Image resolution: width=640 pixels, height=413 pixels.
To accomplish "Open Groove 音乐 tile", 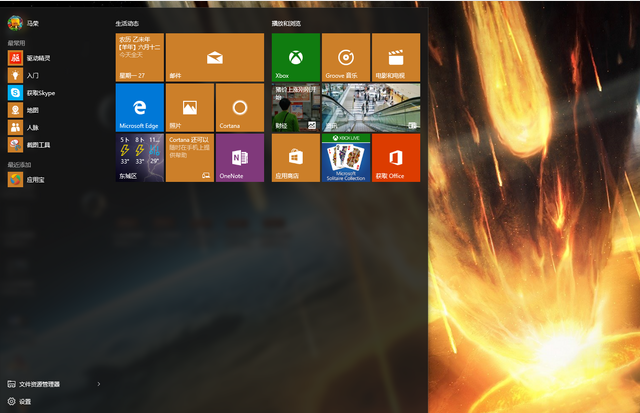I will tap(346, 57).
